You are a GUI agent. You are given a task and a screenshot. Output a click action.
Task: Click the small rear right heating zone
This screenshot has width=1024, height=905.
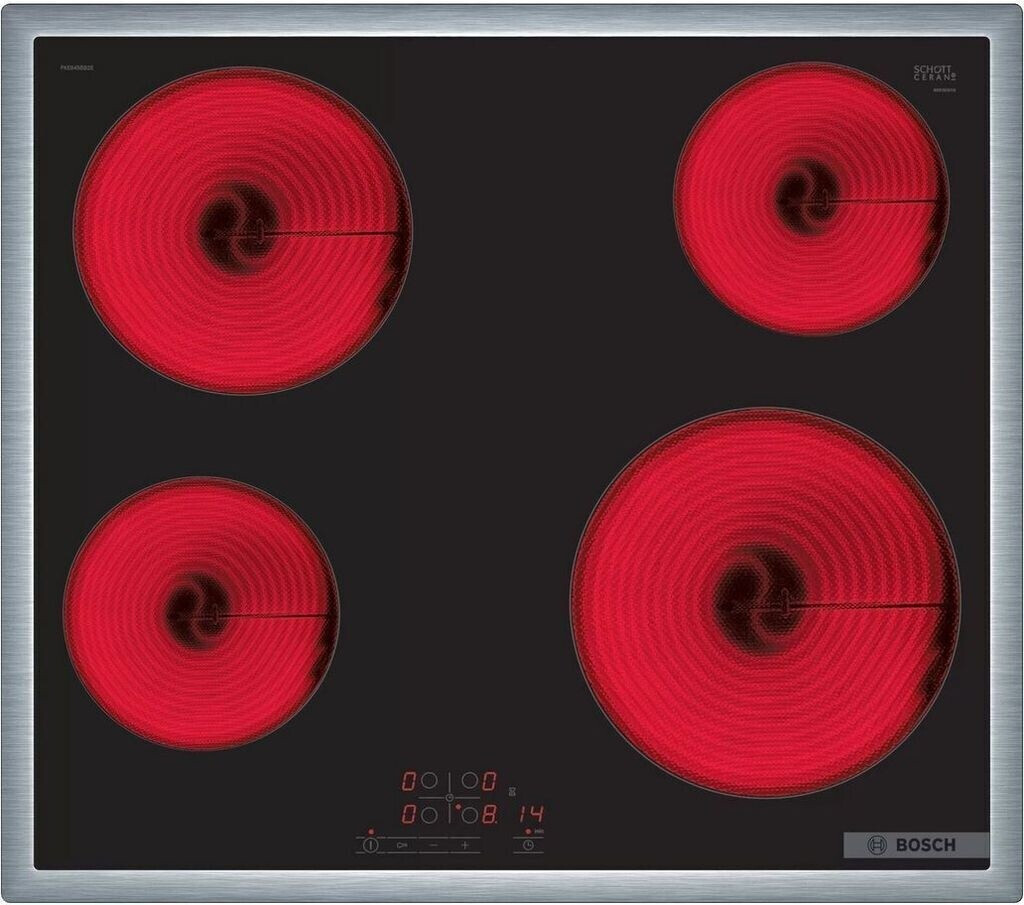pyautogui.click(x=810, y=198)
